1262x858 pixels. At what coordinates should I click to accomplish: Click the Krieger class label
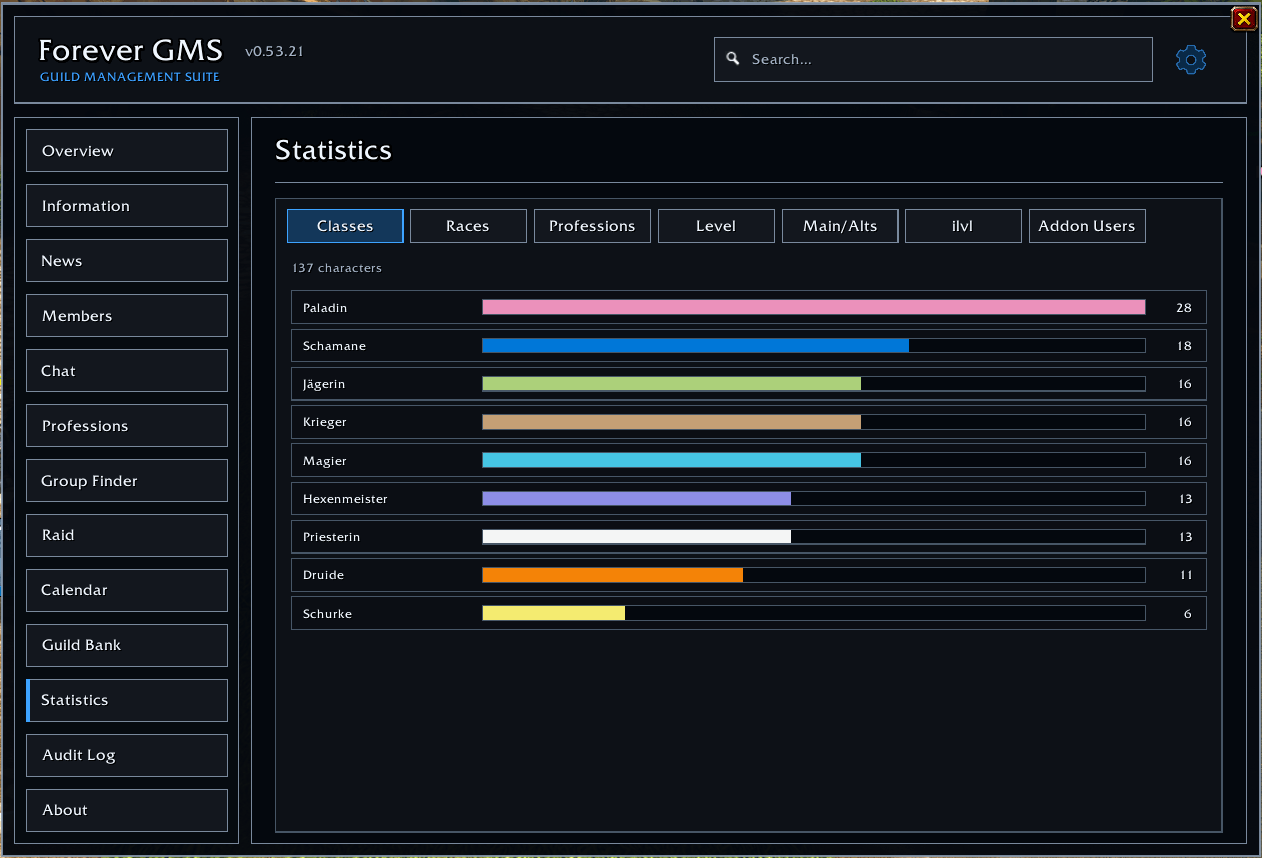[x=325, y=422]
